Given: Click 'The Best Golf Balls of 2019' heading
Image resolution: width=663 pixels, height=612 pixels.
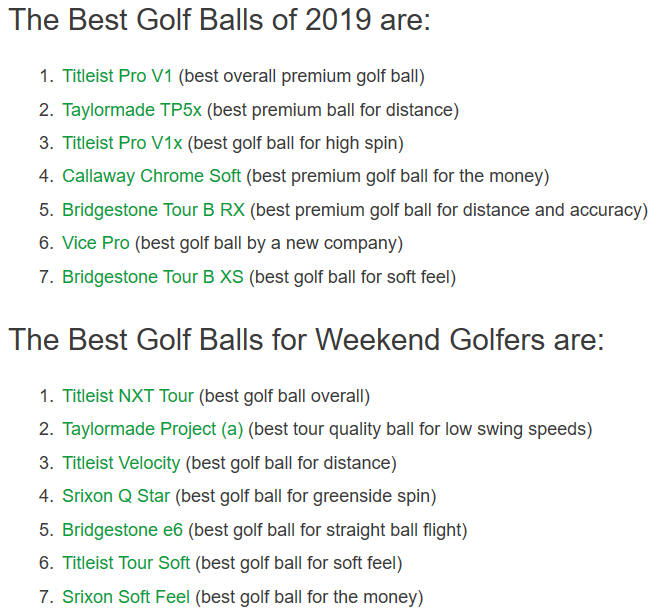Looking at the screenshot, I should point(219,19).
